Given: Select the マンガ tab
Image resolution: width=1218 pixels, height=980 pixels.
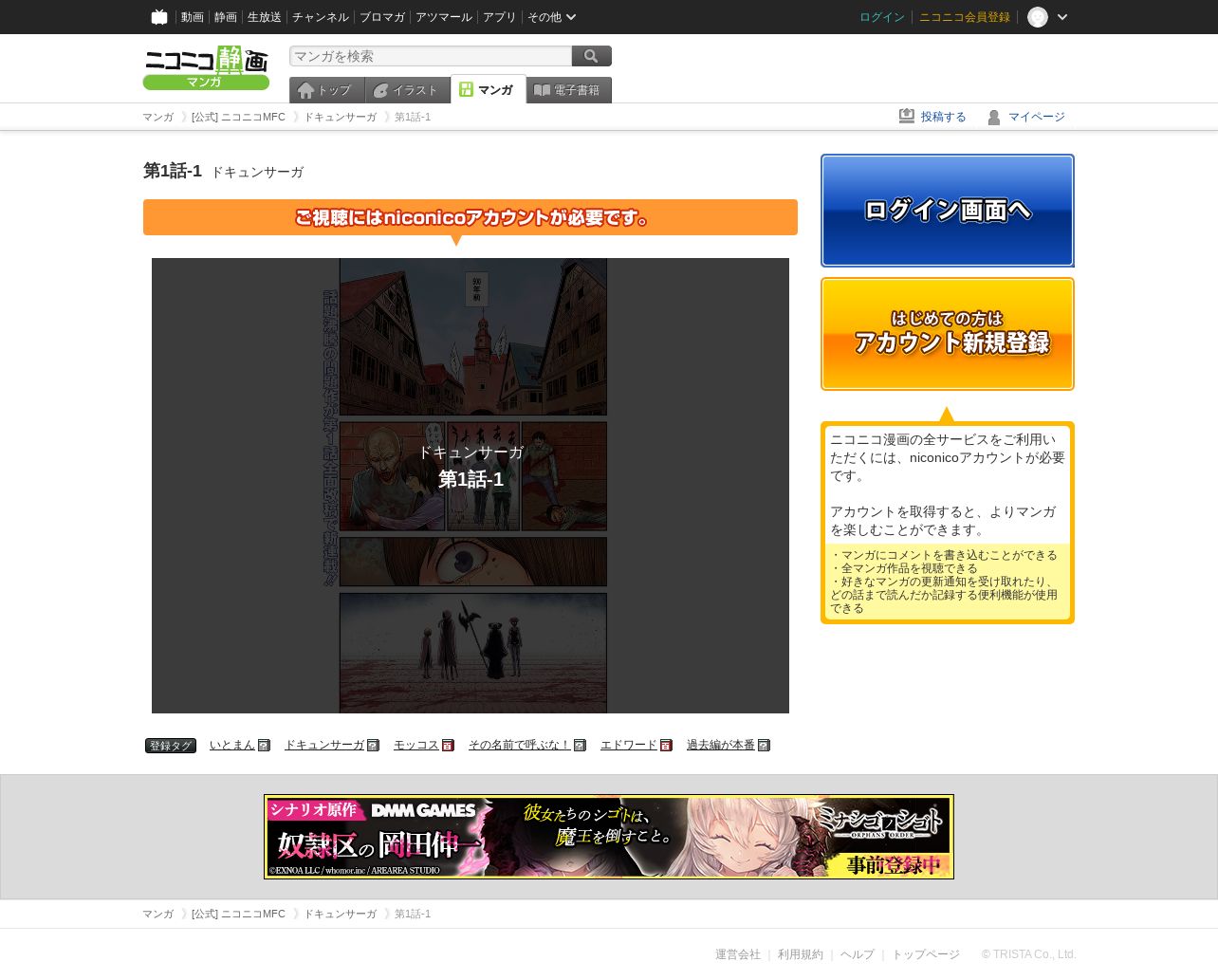Looking at the screenshot, I should pyautogui.click(x=489, y=89).
